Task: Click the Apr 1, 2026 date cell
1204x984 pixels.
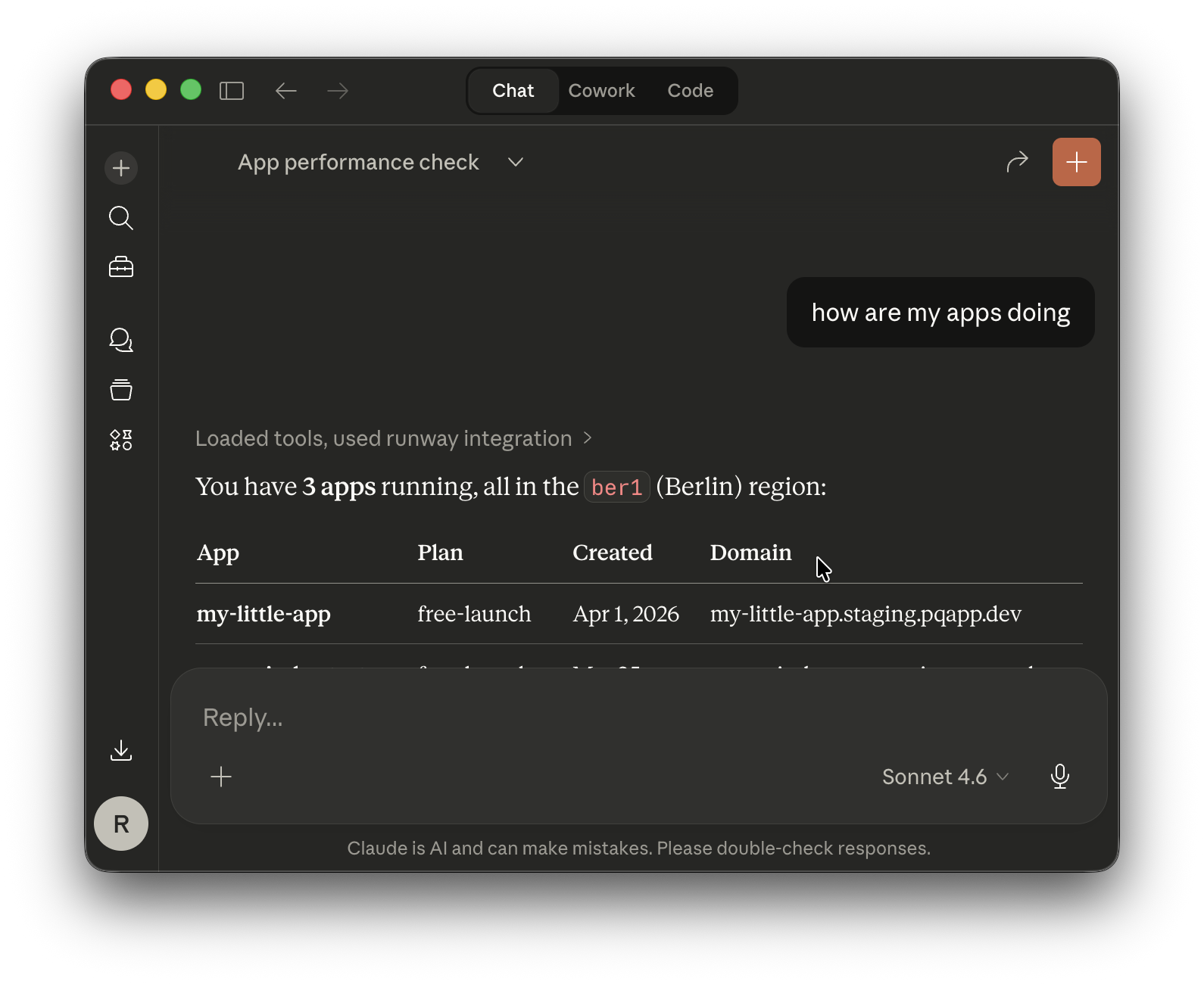Action: [626, 613]
